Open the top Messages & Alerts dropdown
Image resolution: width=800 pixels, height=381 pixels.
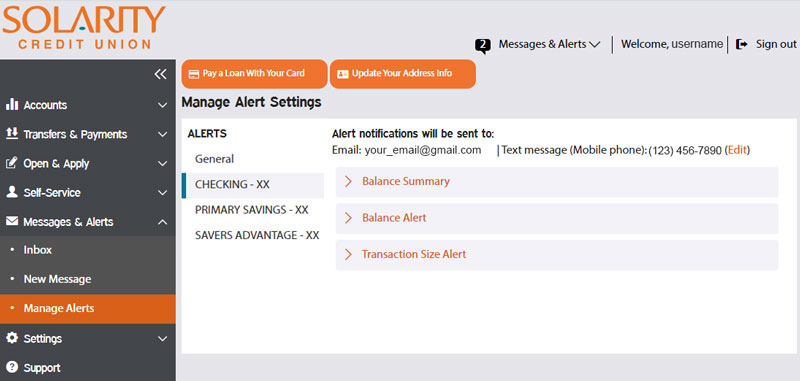(549, 44)
